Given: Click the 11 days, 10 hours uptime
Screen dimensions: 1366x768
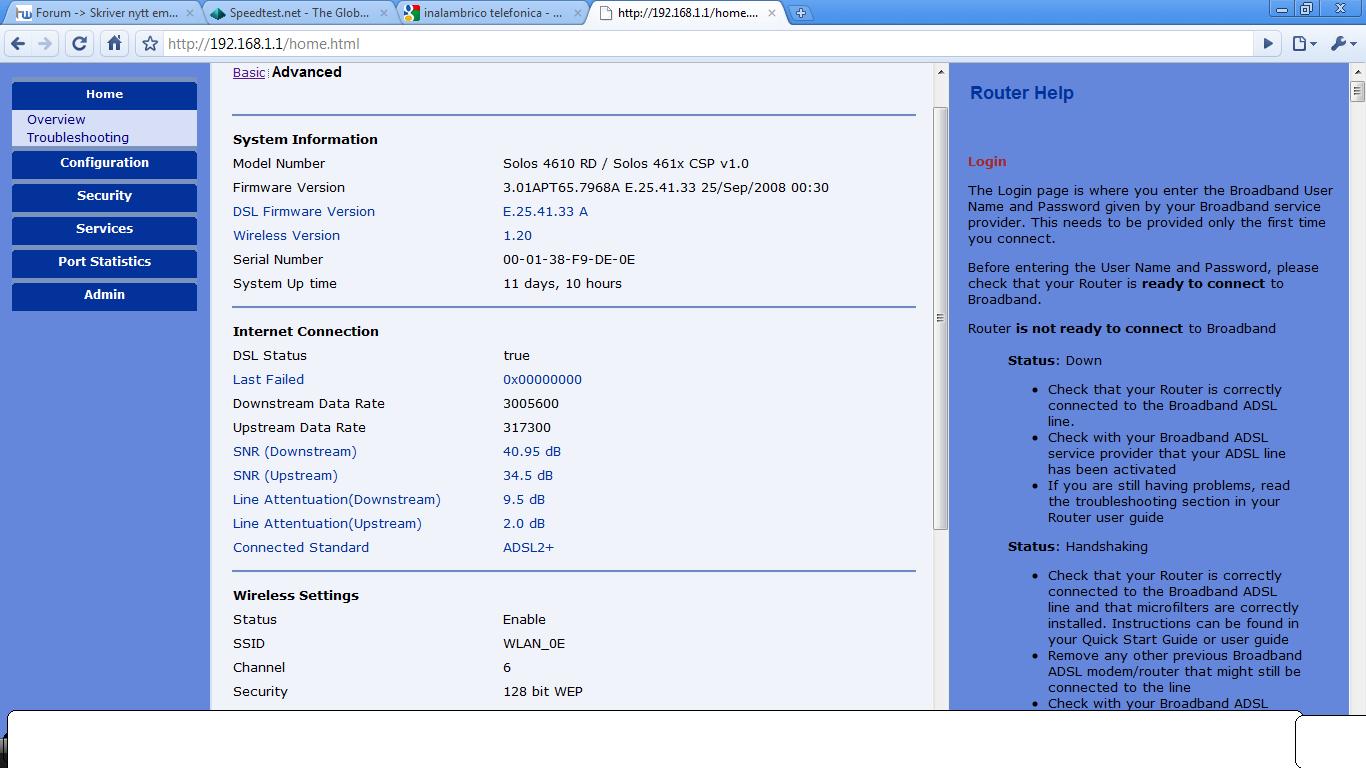Looking at the screenshot, I should (562, 283).
